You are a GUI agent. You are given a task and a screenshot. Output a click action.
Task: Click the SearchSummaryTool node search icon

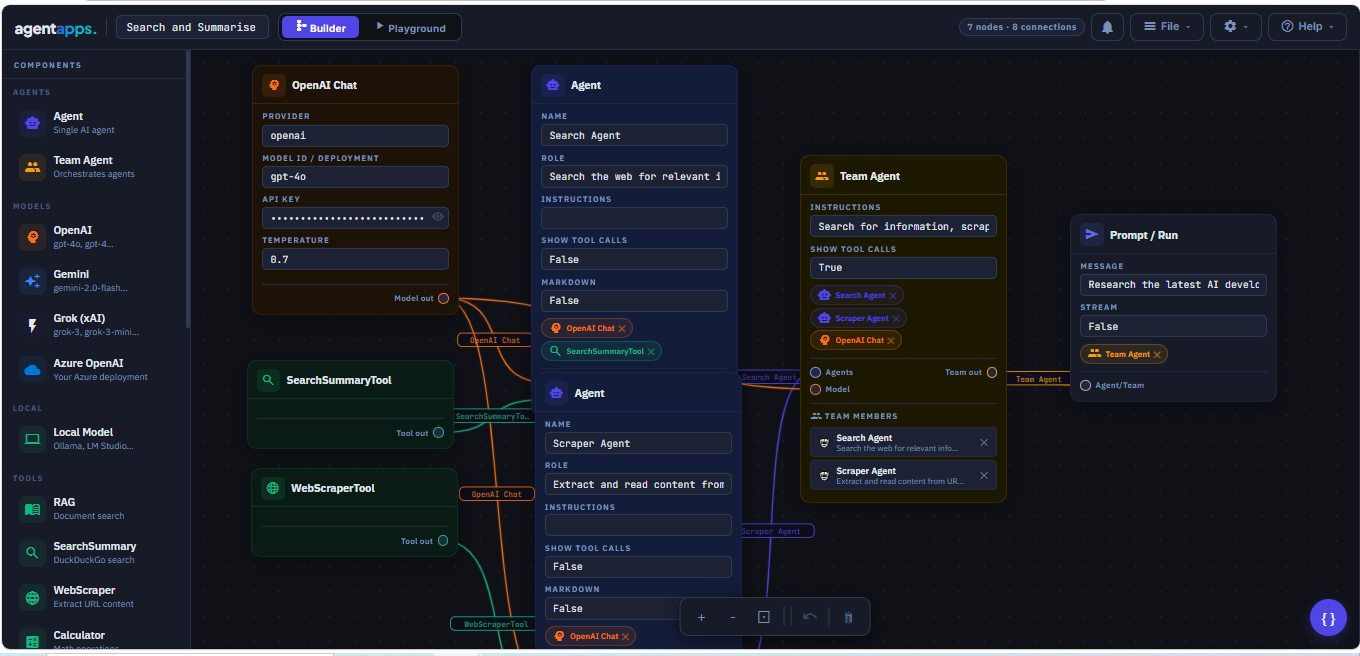coord(268,380)
